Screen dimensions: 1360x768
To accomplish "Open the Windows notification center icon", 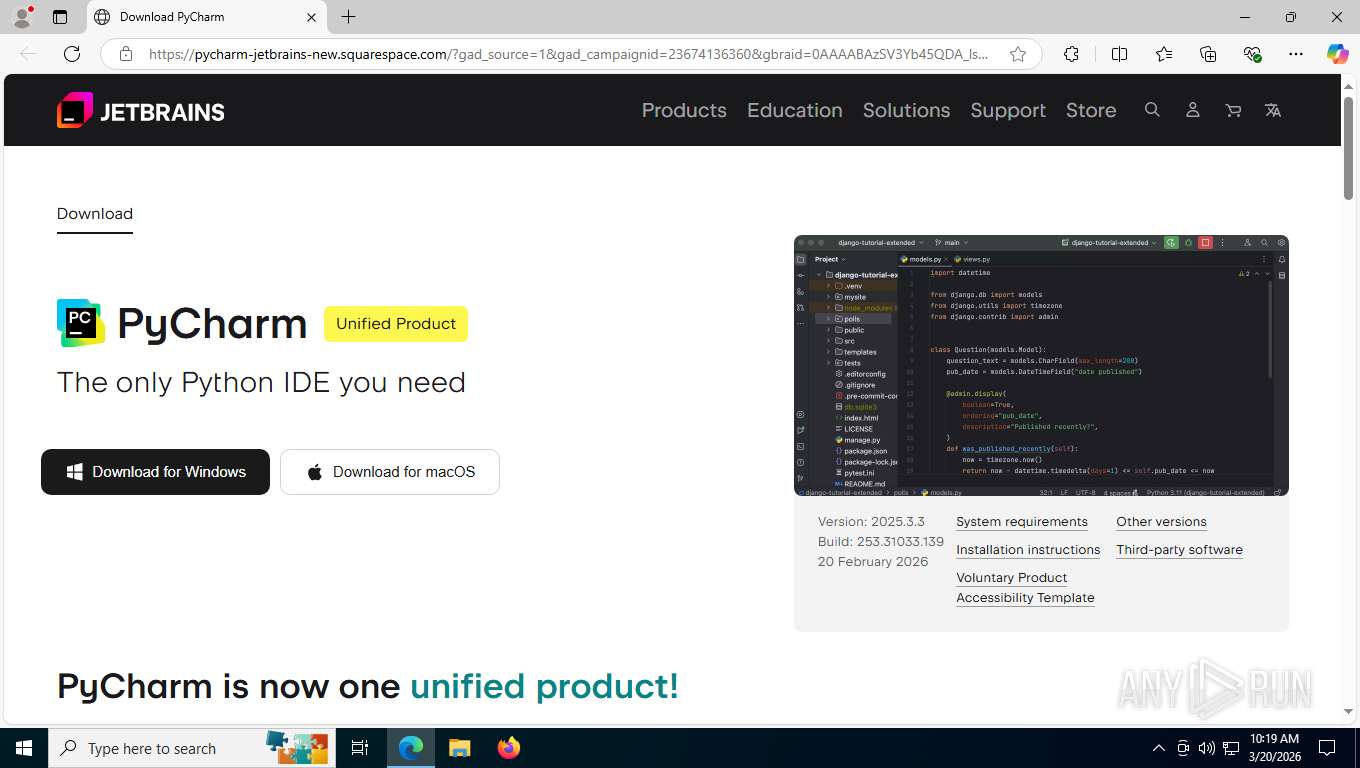I will tap(1327, 748).
